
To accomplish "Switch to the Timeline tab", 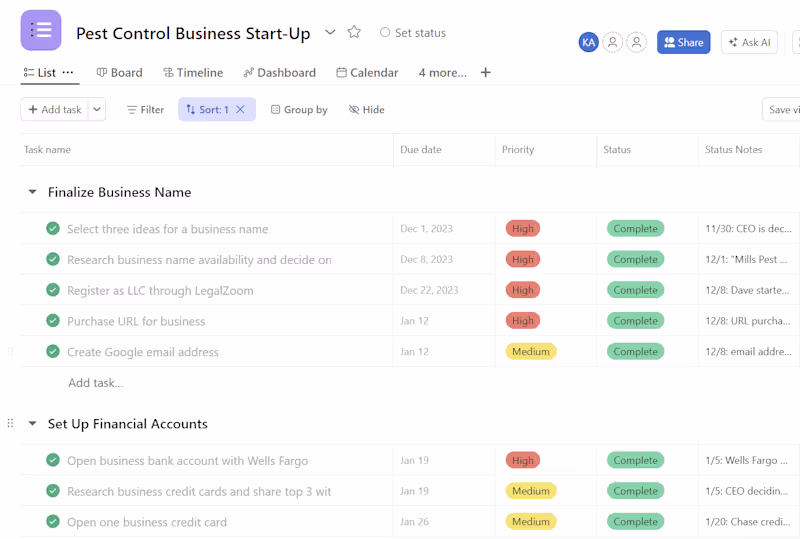I will click(192, 73).
